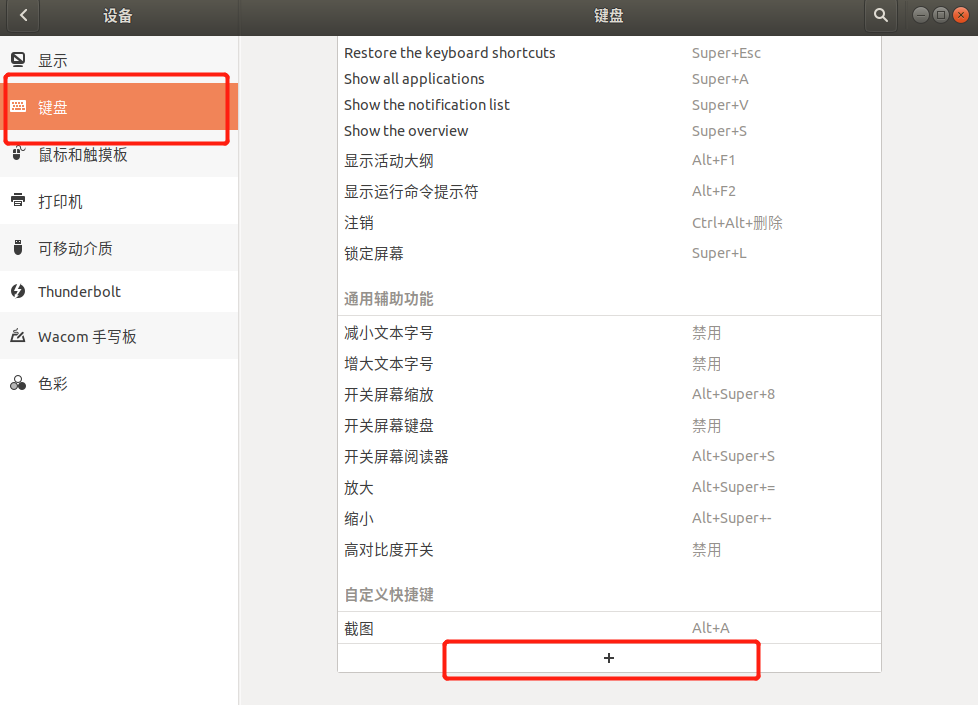Add a custom shortcut with plus button
The height and width of the screenshot is (705, 978).
[609, 658]
